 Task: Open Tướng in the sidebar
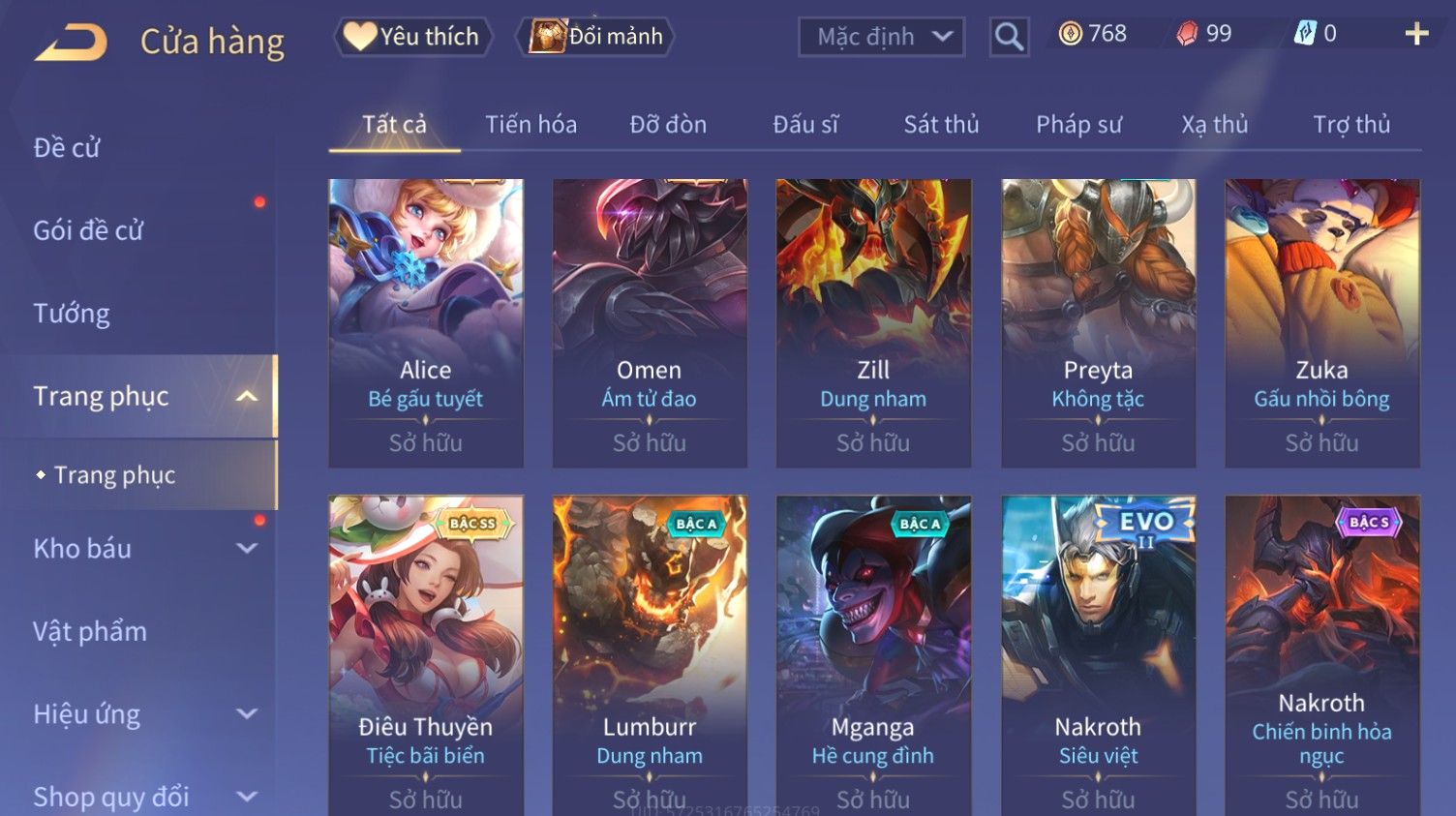click(72, 314)
